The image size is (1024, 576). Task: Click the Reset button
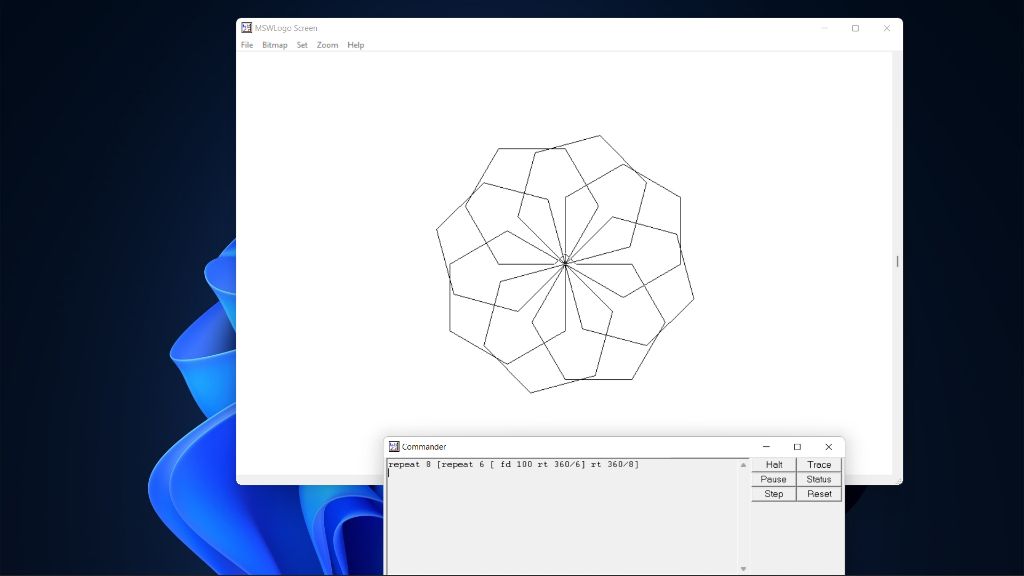819,494
